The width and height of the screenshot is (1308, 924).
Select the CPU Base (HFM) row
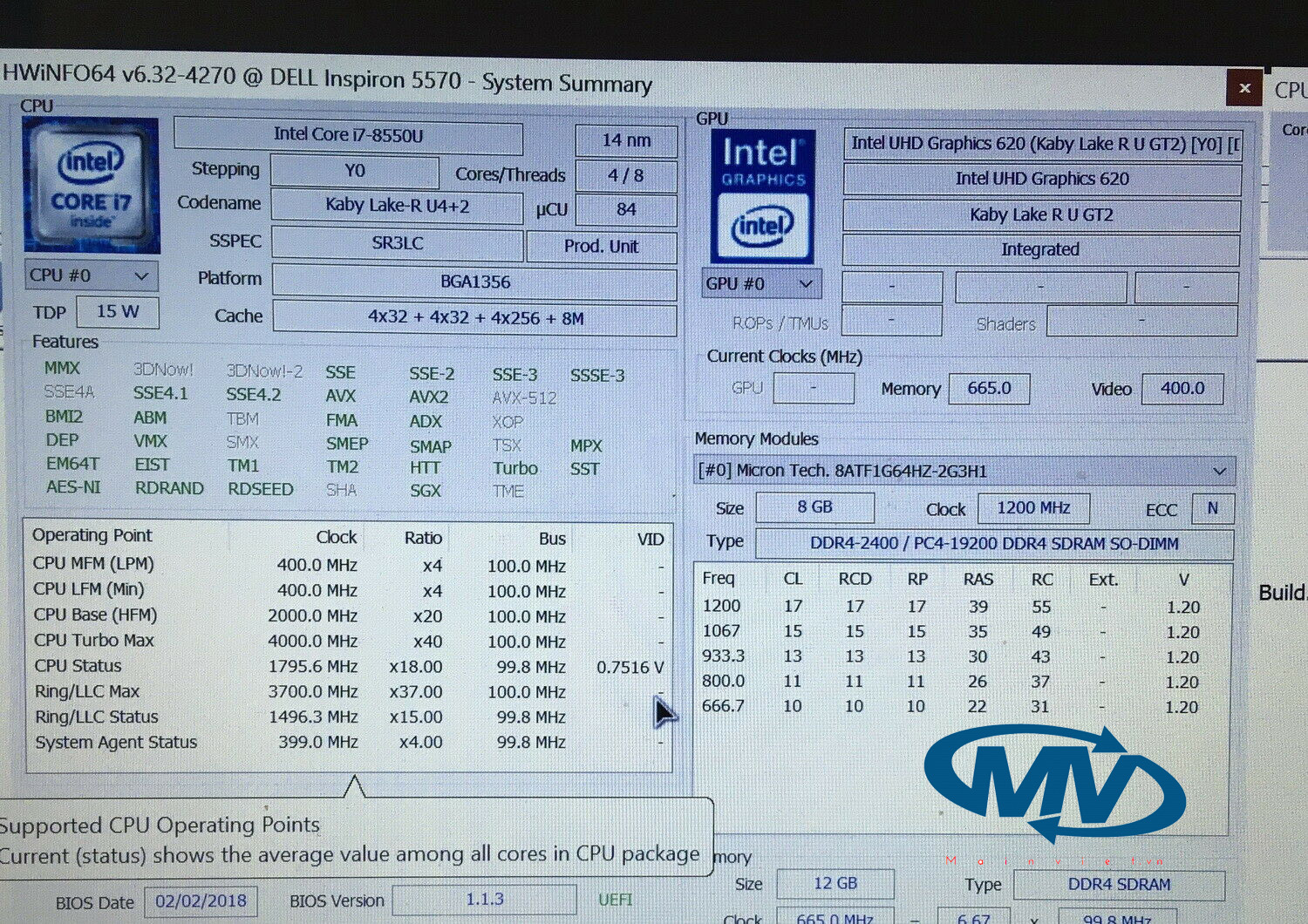coord(349,615)
